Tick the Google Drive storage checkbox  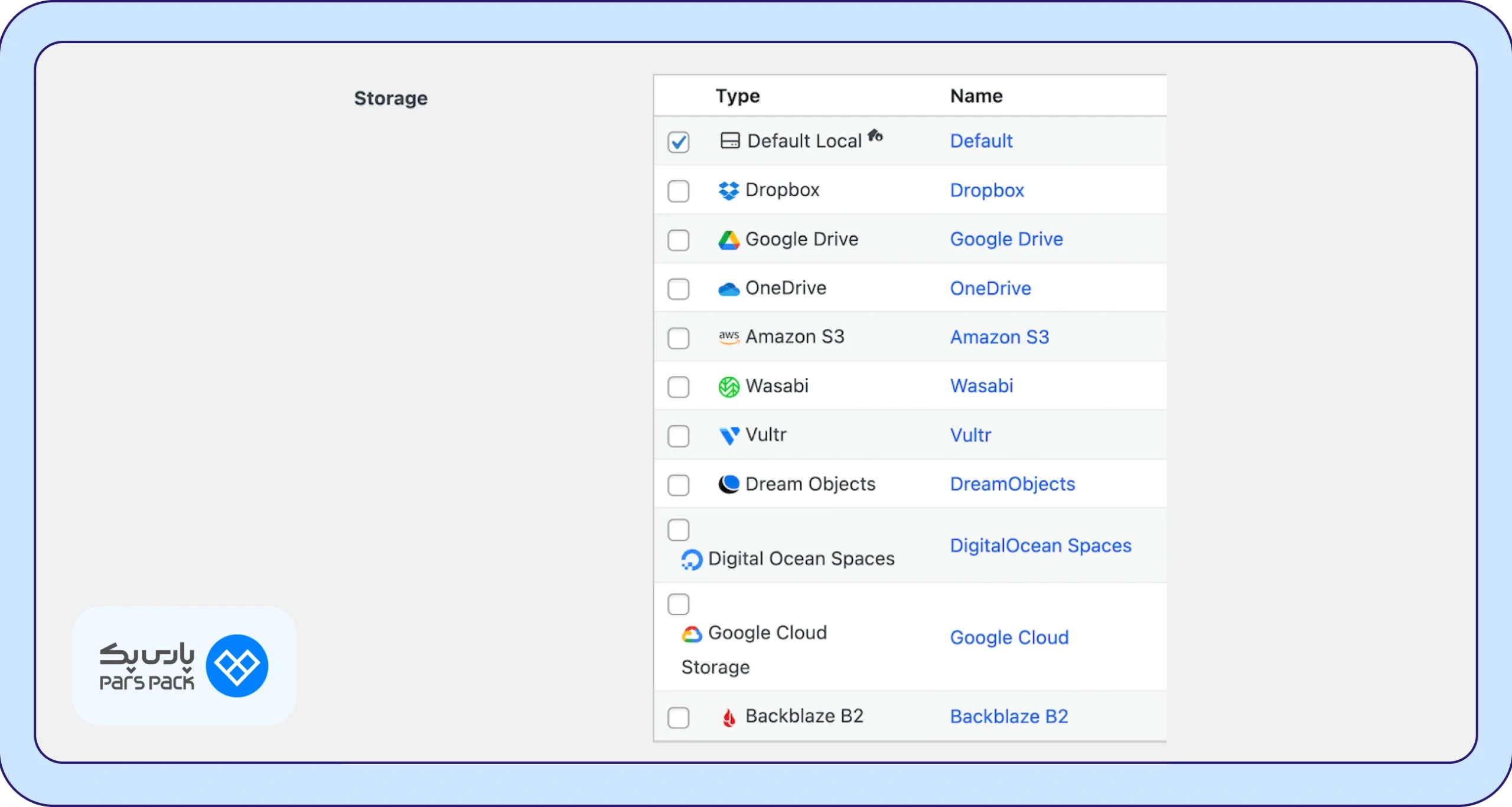(679, 240)
